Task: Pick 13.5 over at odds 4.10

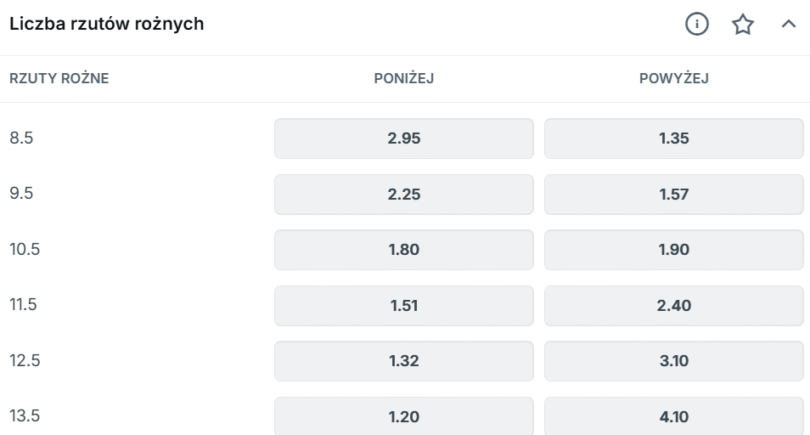Action: click(x=674, y=416)
